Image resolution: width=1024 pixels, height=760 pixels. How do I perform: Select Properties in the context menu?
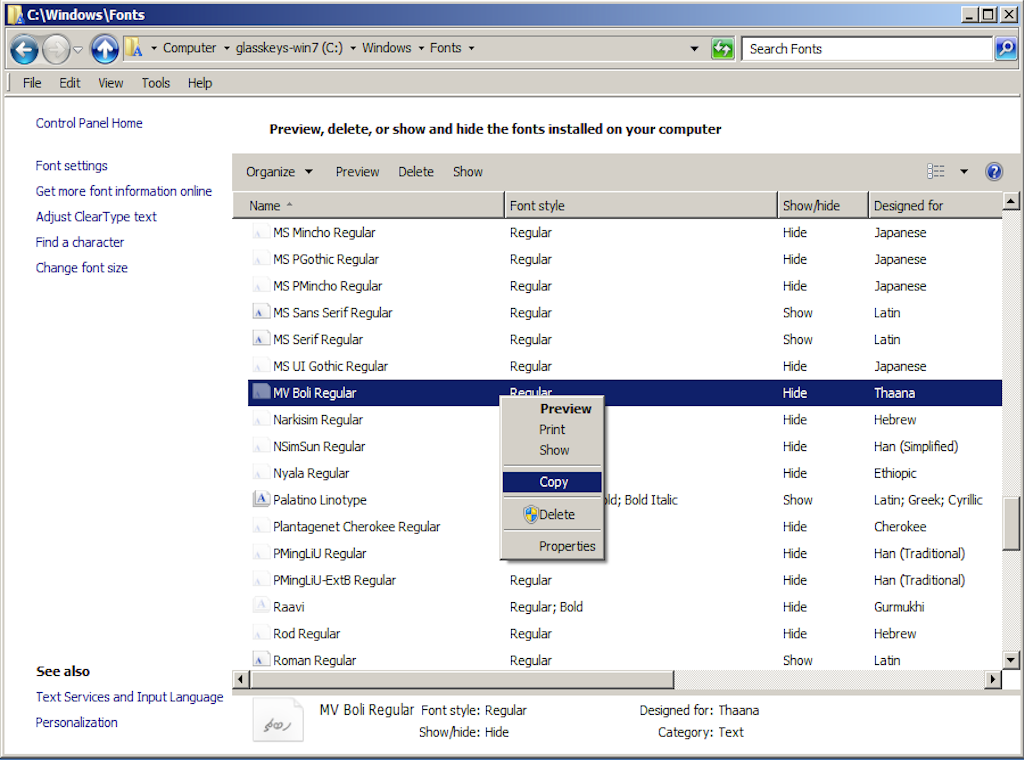(566, 546)
